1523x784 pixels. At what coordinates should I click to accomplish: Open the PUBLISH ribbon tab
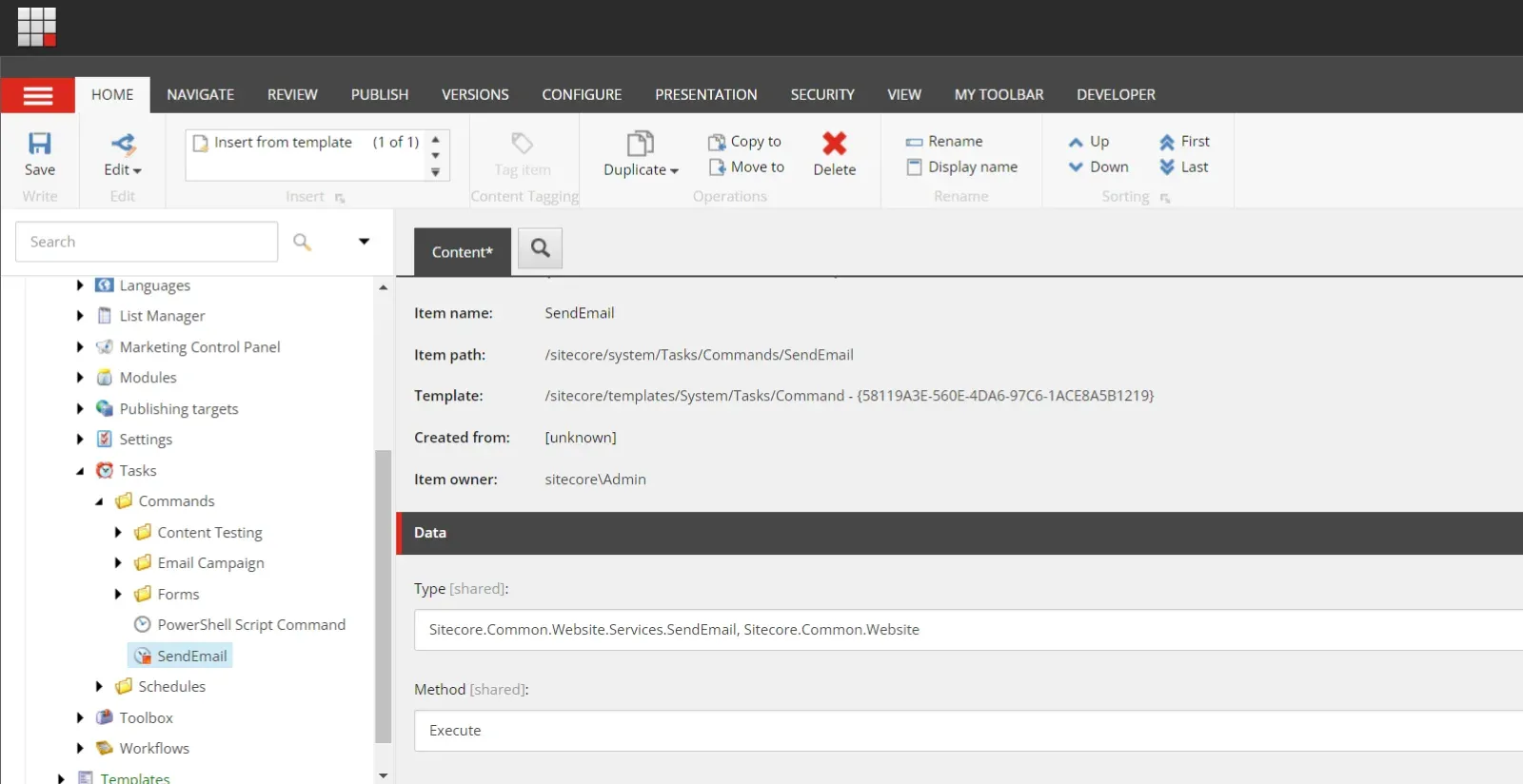[x=380, y=95]
